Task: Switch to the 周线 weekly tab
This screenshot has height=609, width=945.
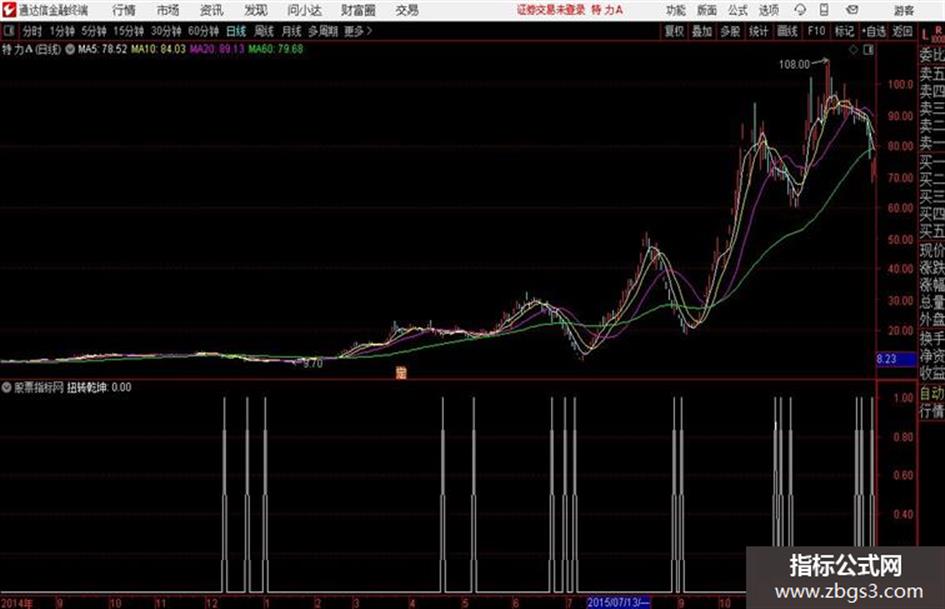Action: [264, 31]
